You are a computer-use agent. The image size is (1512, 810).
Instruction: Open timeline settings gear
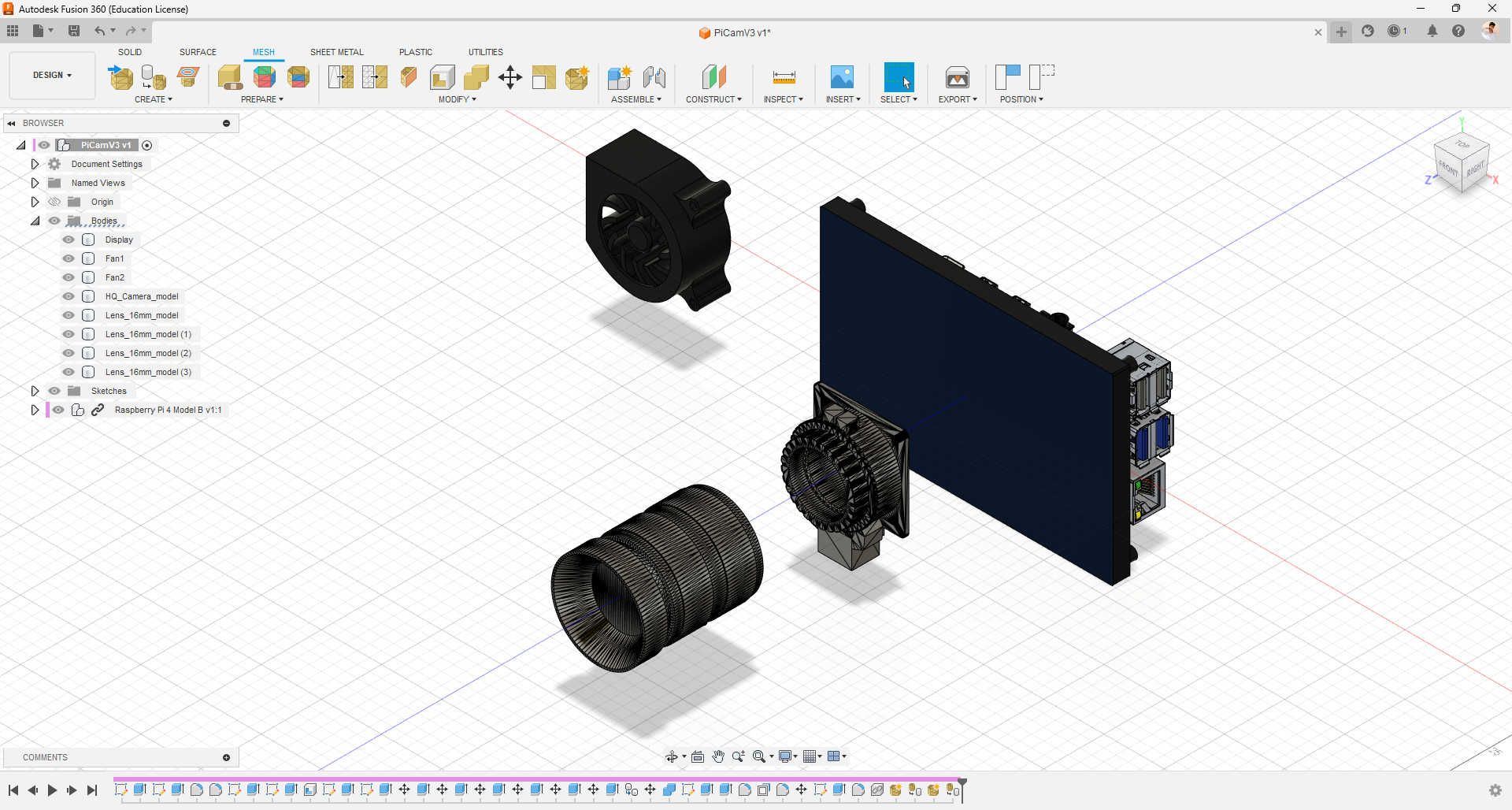click(x=1495, y=790)
